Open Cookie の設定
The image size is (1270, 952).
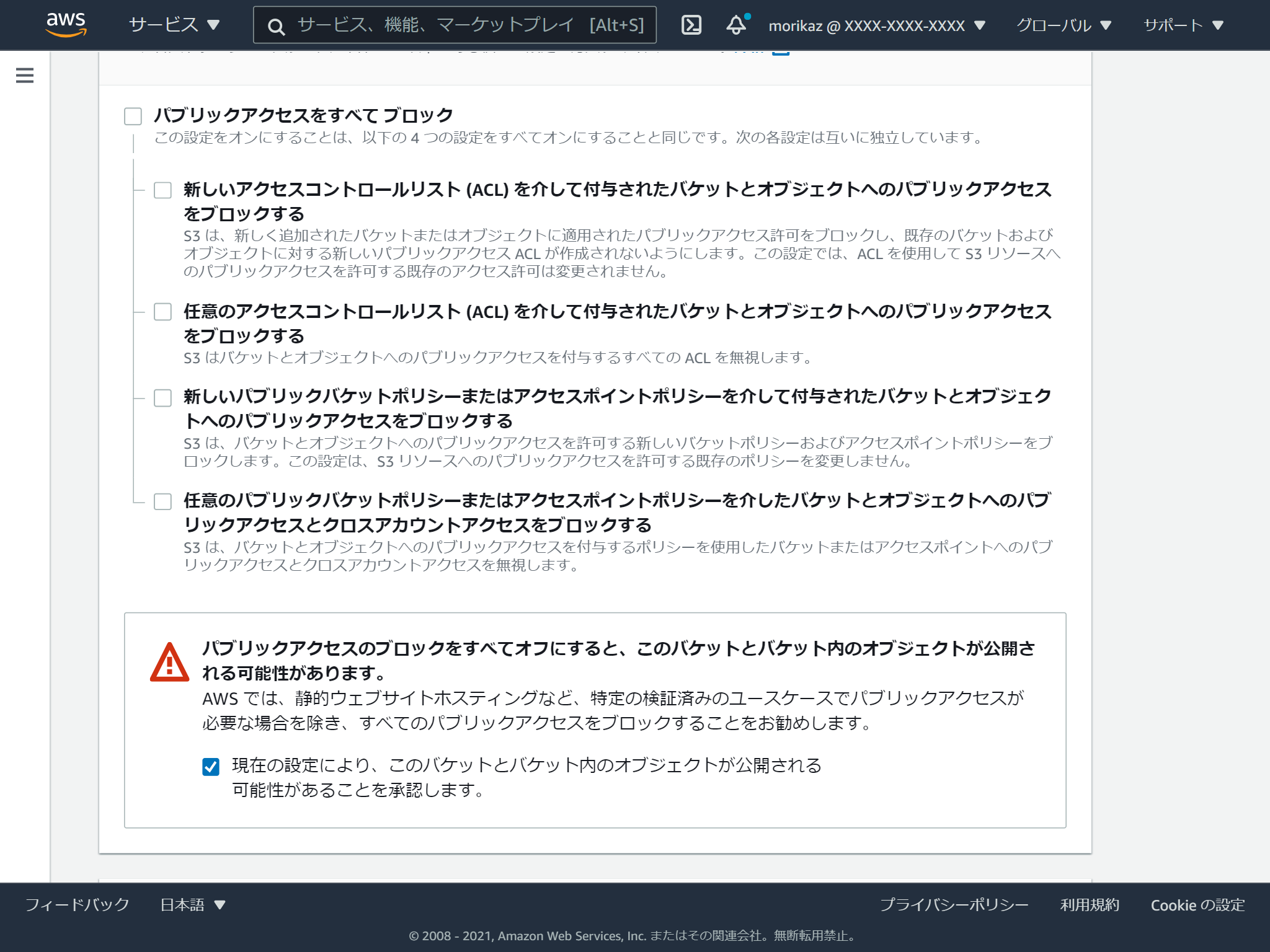(x=1197, y=905)
